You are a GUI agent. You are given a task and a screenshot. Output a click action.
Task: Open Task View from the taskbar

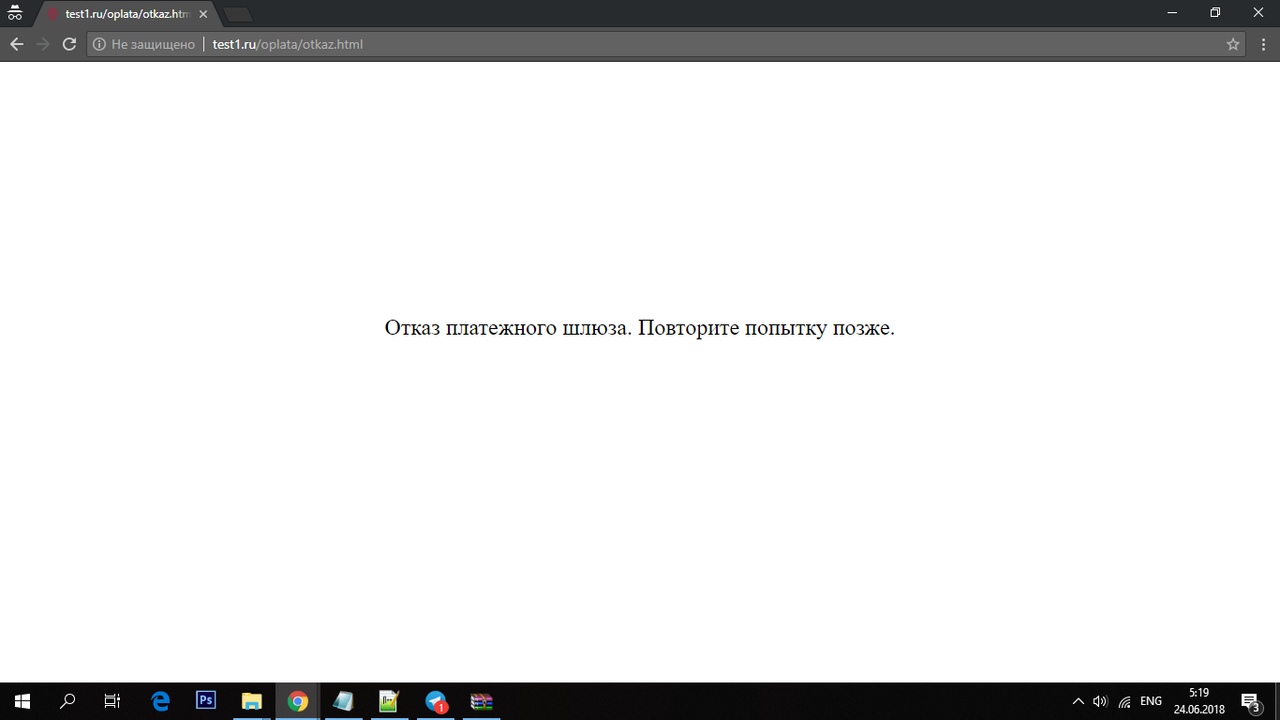point(112,701)
